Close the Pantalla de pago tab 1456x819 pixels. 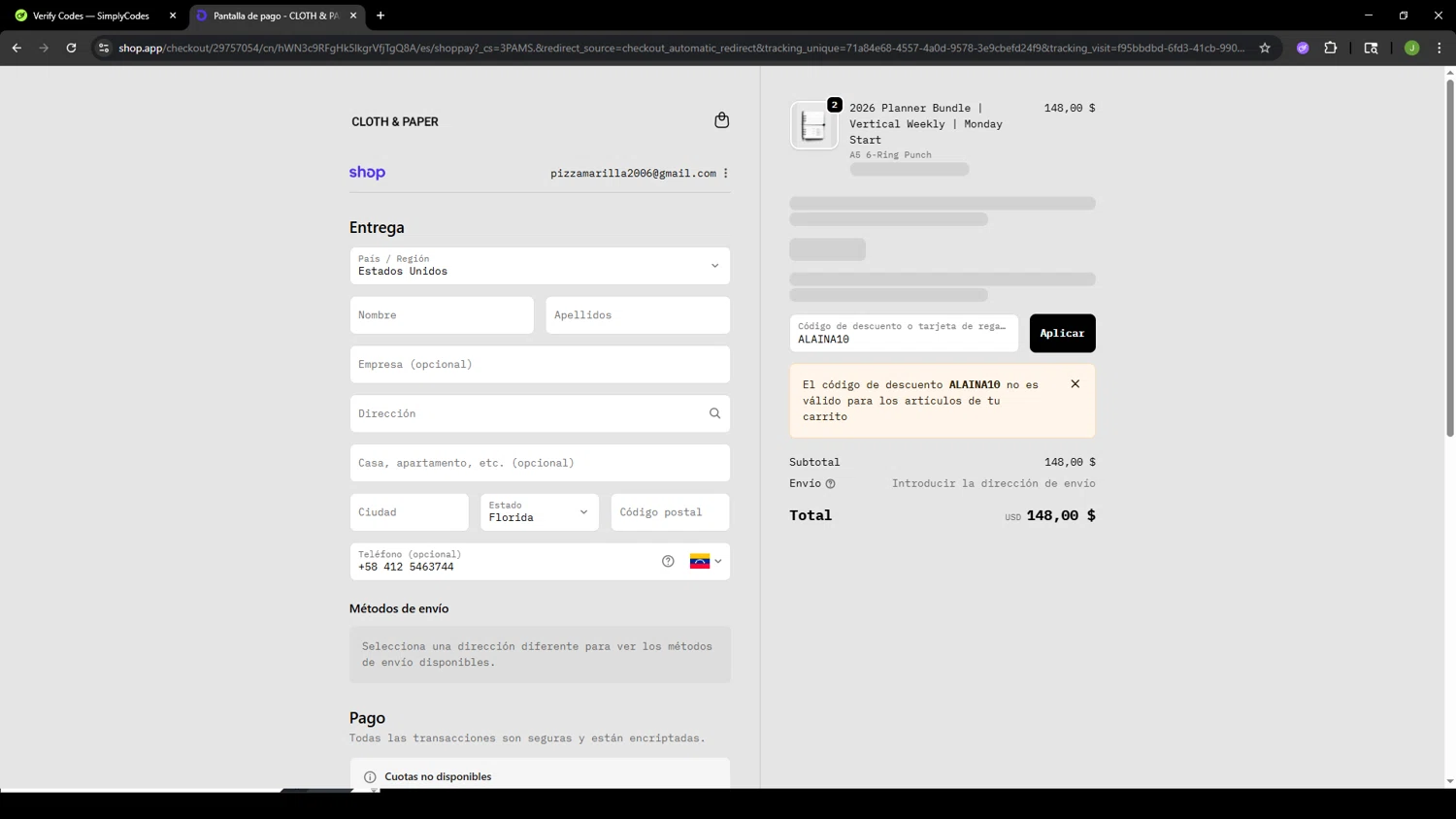[353, 16]
